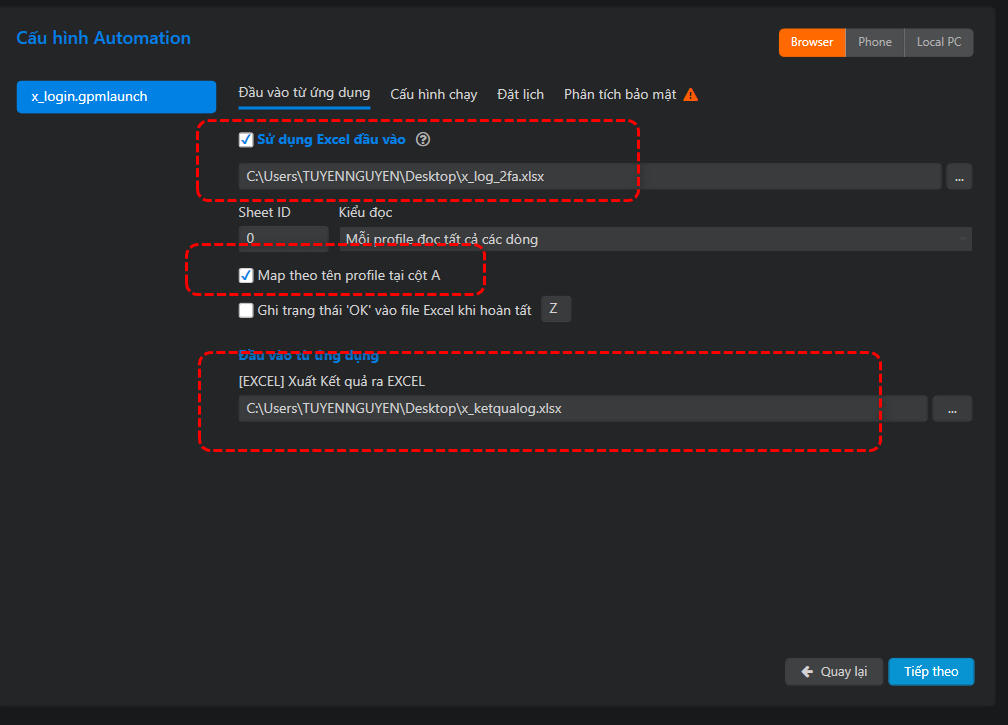Select the 'Phân tích bảo mật' tab
Viewport: 1008px width, 725px height.
620,95
